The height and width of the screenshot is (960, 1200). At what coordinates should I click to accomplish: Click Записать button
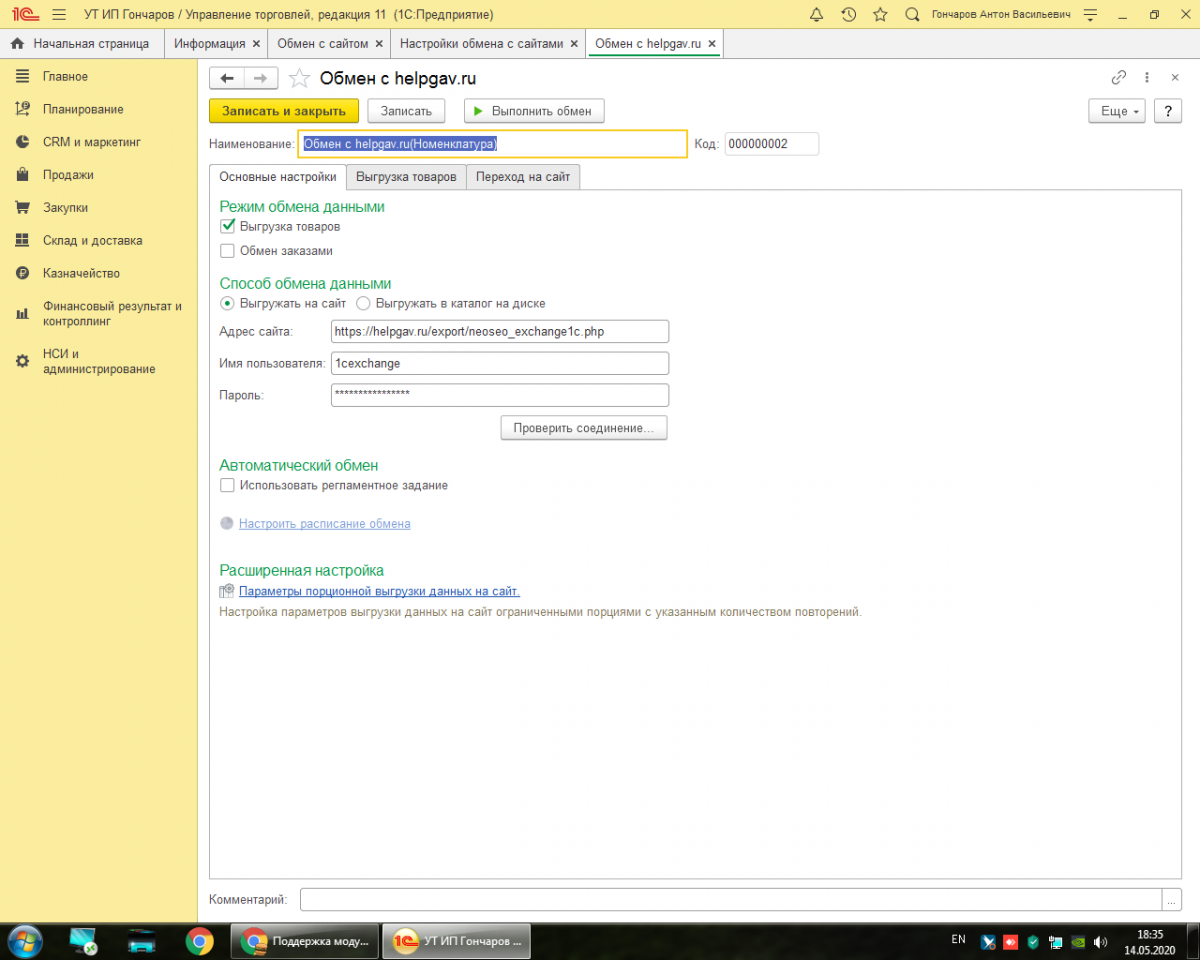406,111
